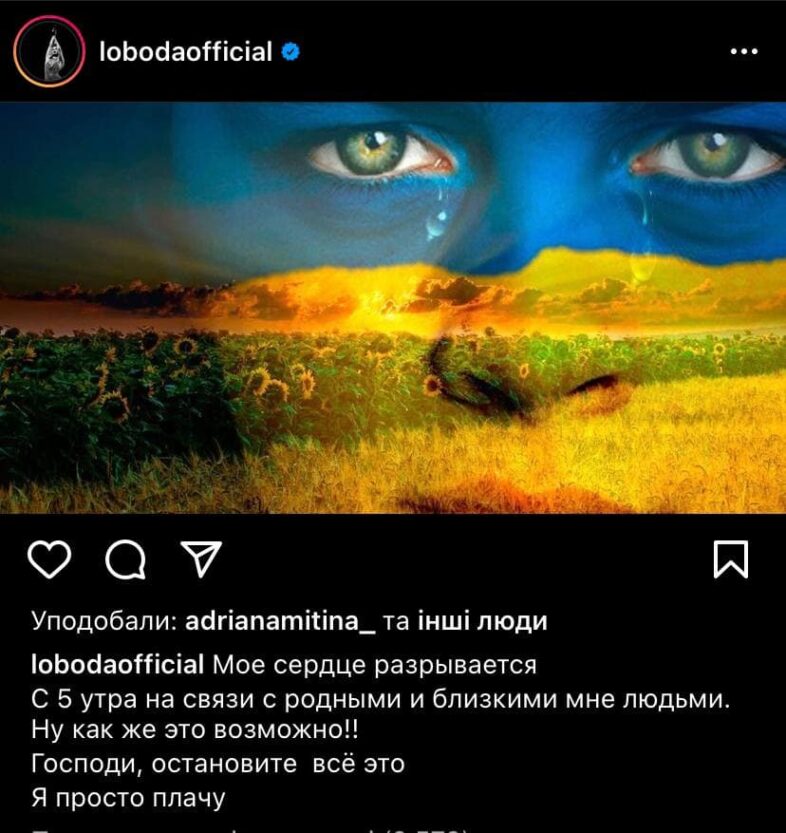This screenshot has width=786, height=833.
Task: Like the post with the heart icon
Action: pyautogui.click(x=49, y=559)
